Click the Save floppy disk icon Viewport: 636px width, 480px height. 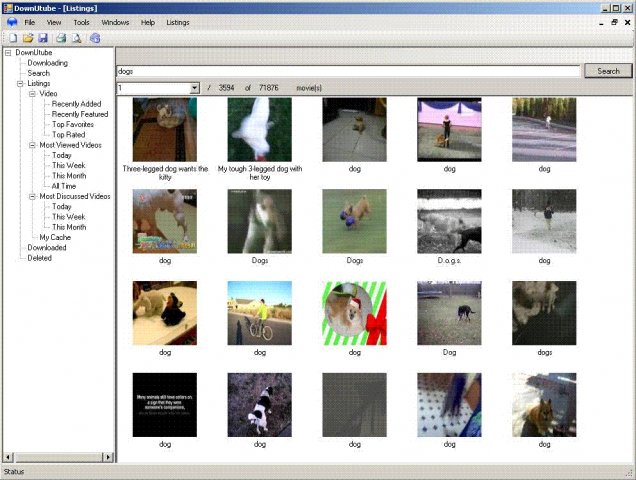coord(43,38)
